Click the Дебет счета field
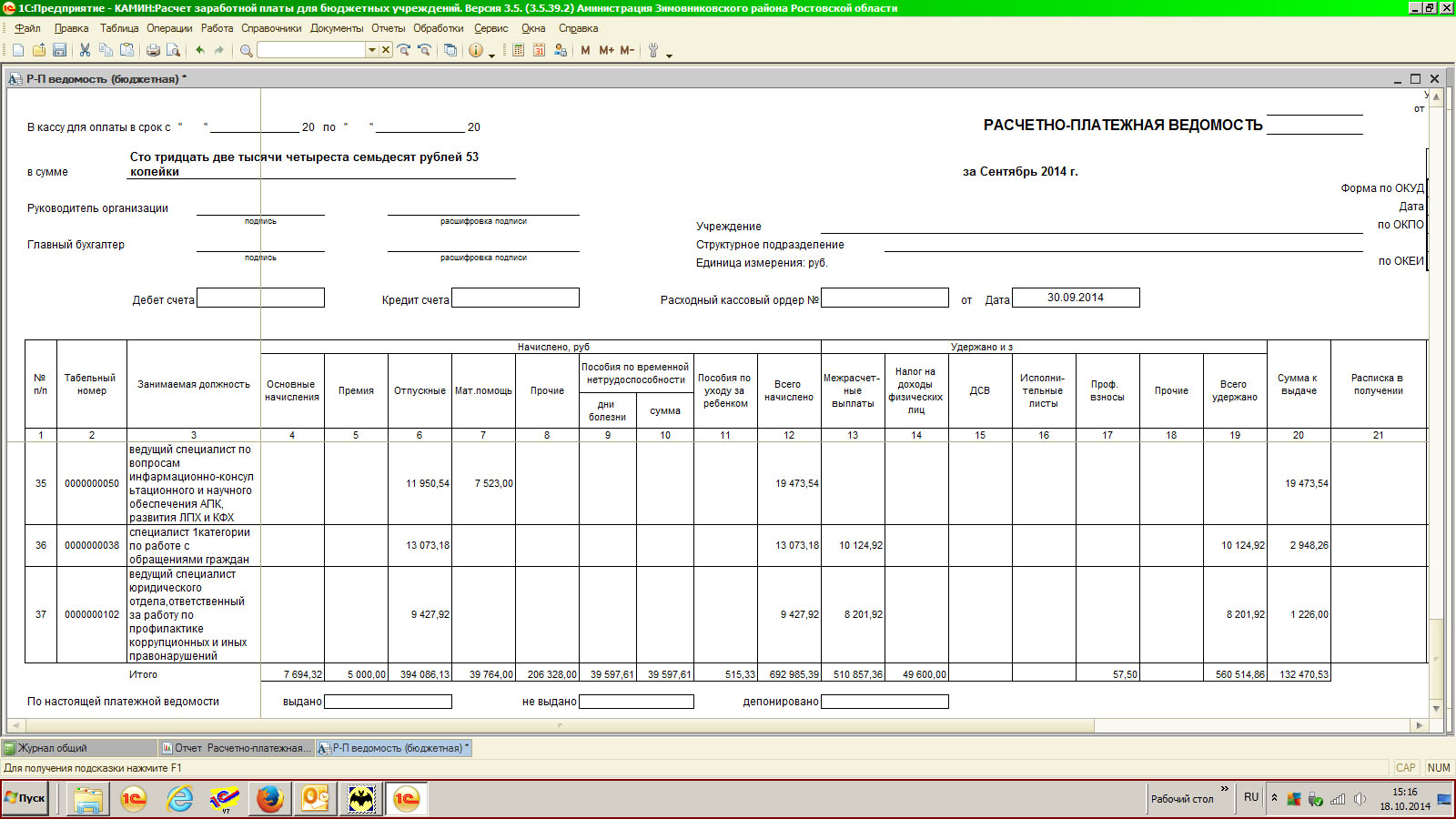 click(x=260, y=298)
